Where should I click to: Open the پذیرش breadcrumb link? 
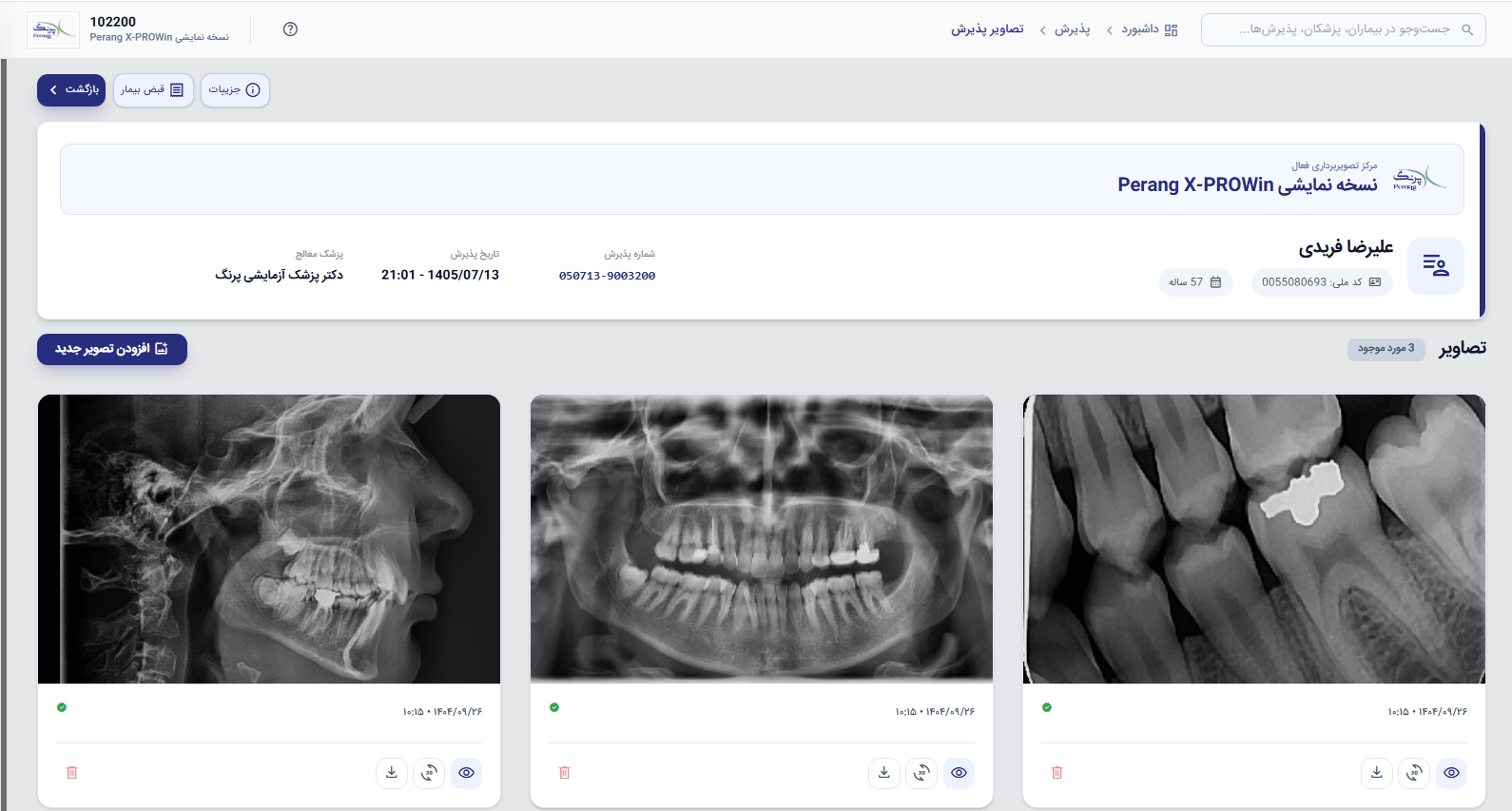point(1072,29)
